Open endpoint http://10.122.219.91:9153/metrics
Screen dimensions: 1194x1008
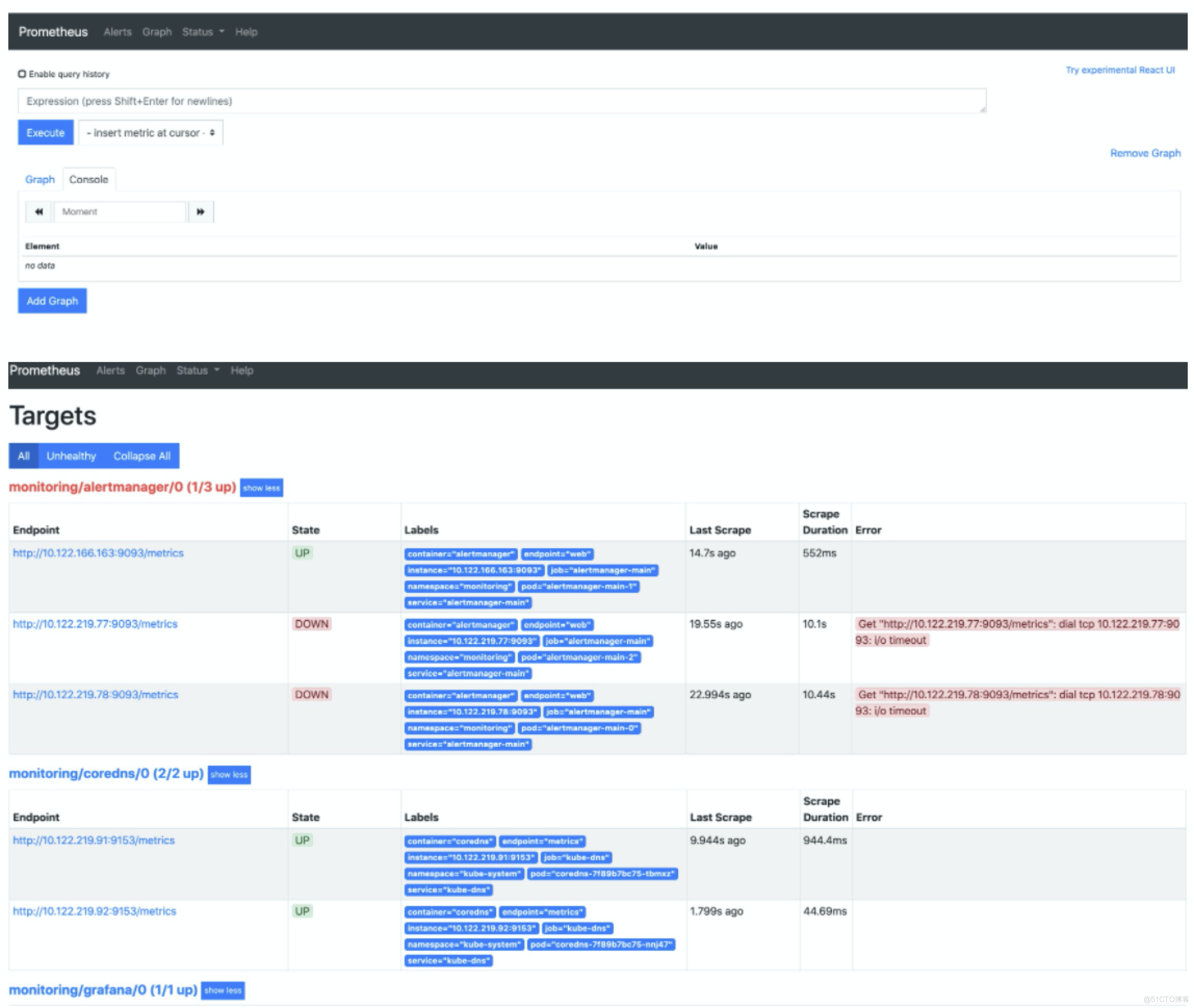tap(94, 841)
